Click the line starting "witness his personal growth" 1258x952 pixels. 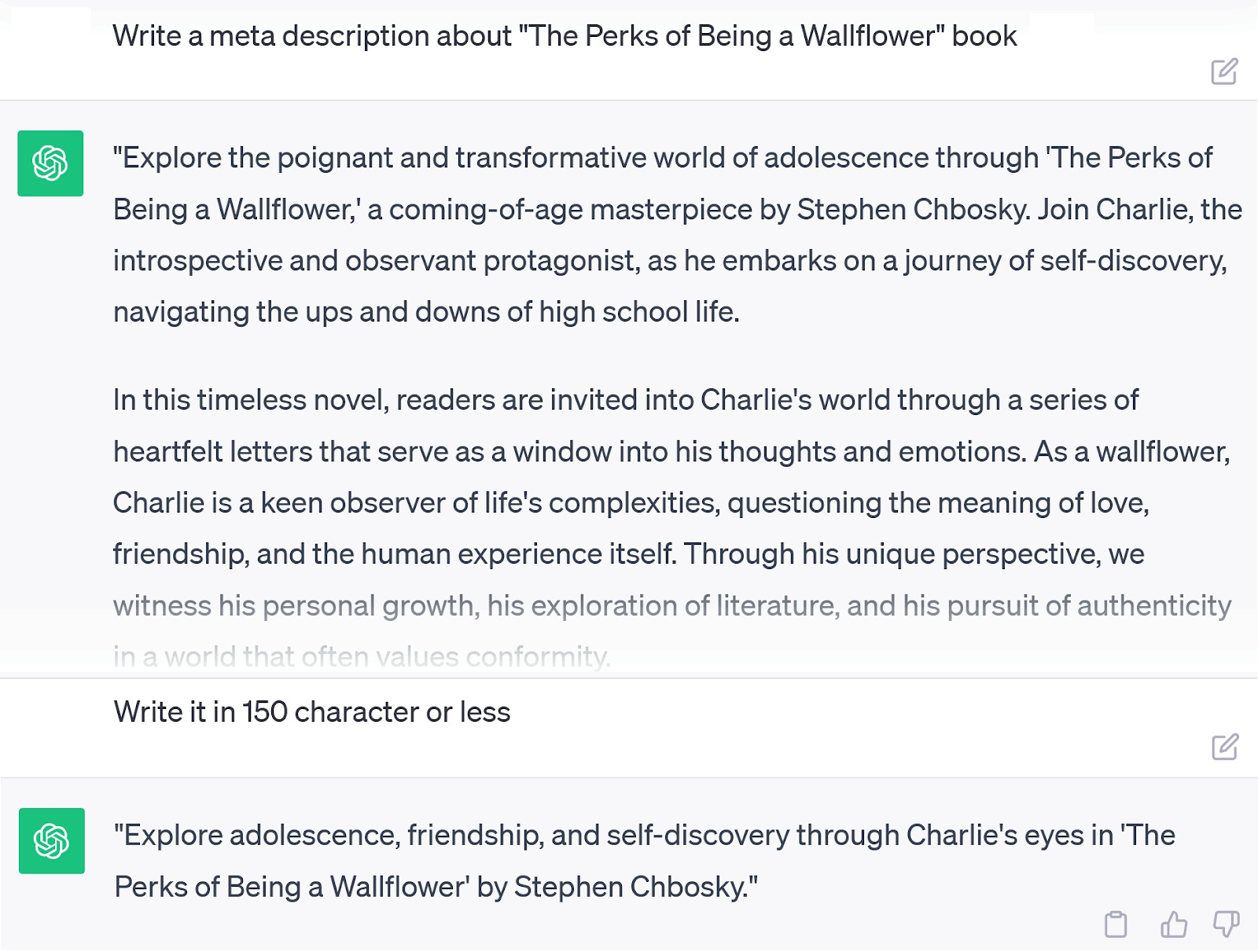point(671,605)
